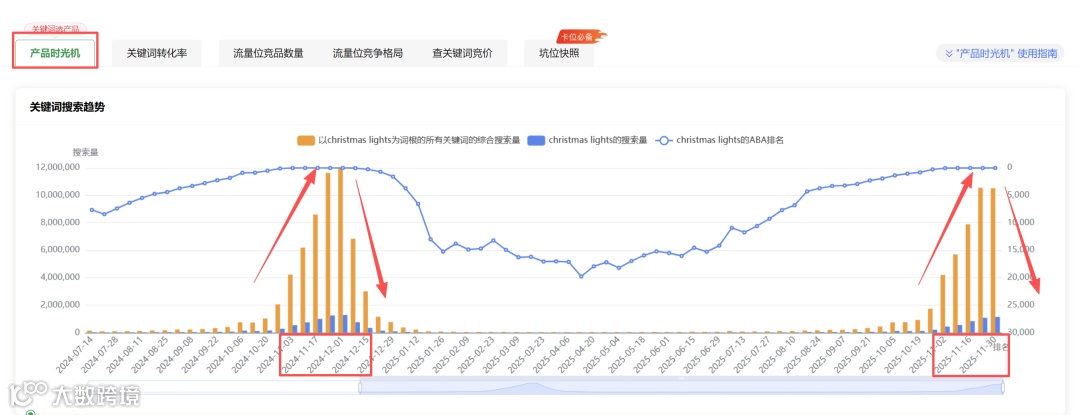Grab the right handle of the date zoom slider
Viewport: 1080px width, 415px height.
click(x=1002, y=387)
